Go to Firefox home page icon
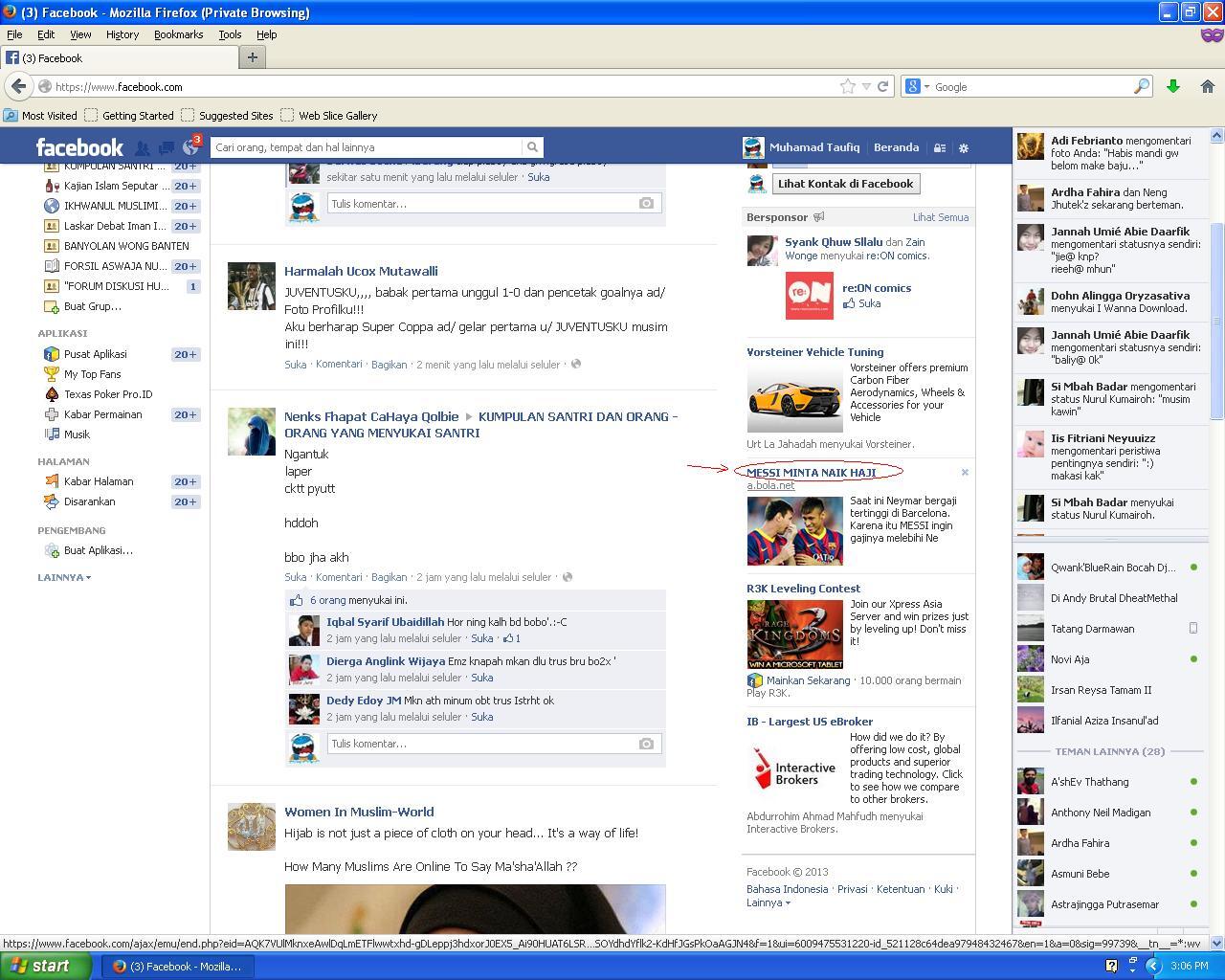Viewport: 1225px width, 980px height. (1207, 86)
